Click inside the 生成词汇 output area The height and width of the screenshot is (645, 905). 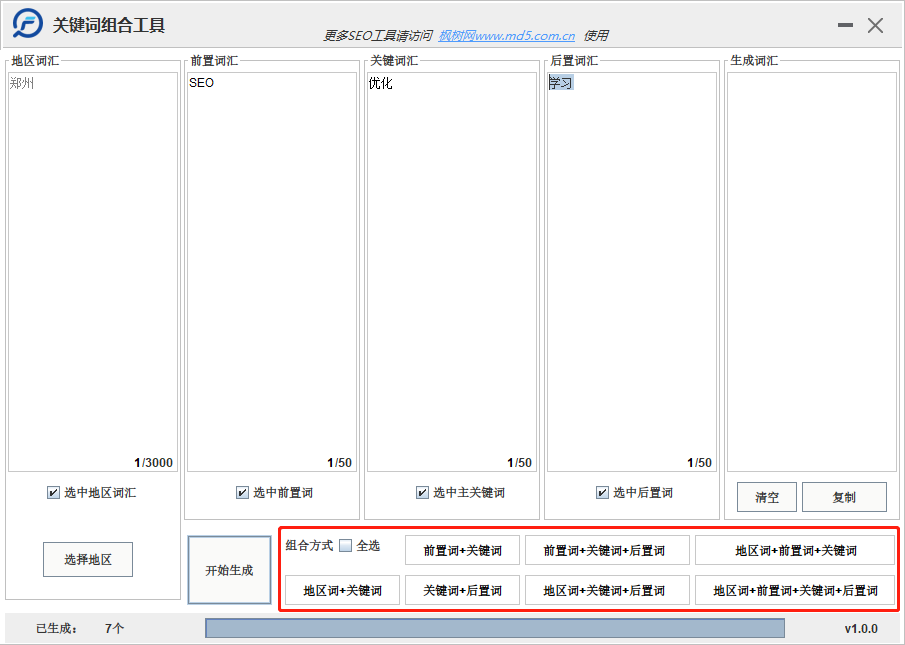[x=811, y=272]
